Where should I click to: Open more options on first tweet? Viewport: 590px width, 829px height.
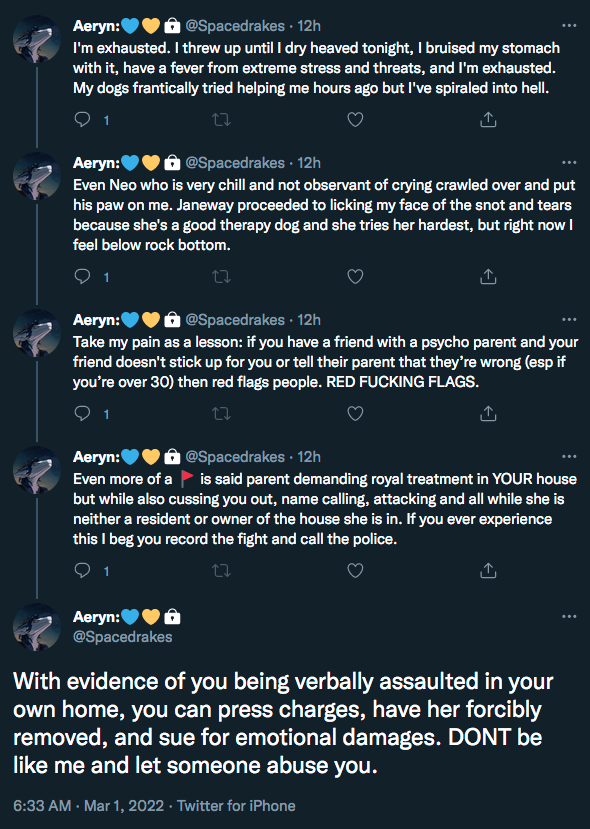tap(569, 25)
